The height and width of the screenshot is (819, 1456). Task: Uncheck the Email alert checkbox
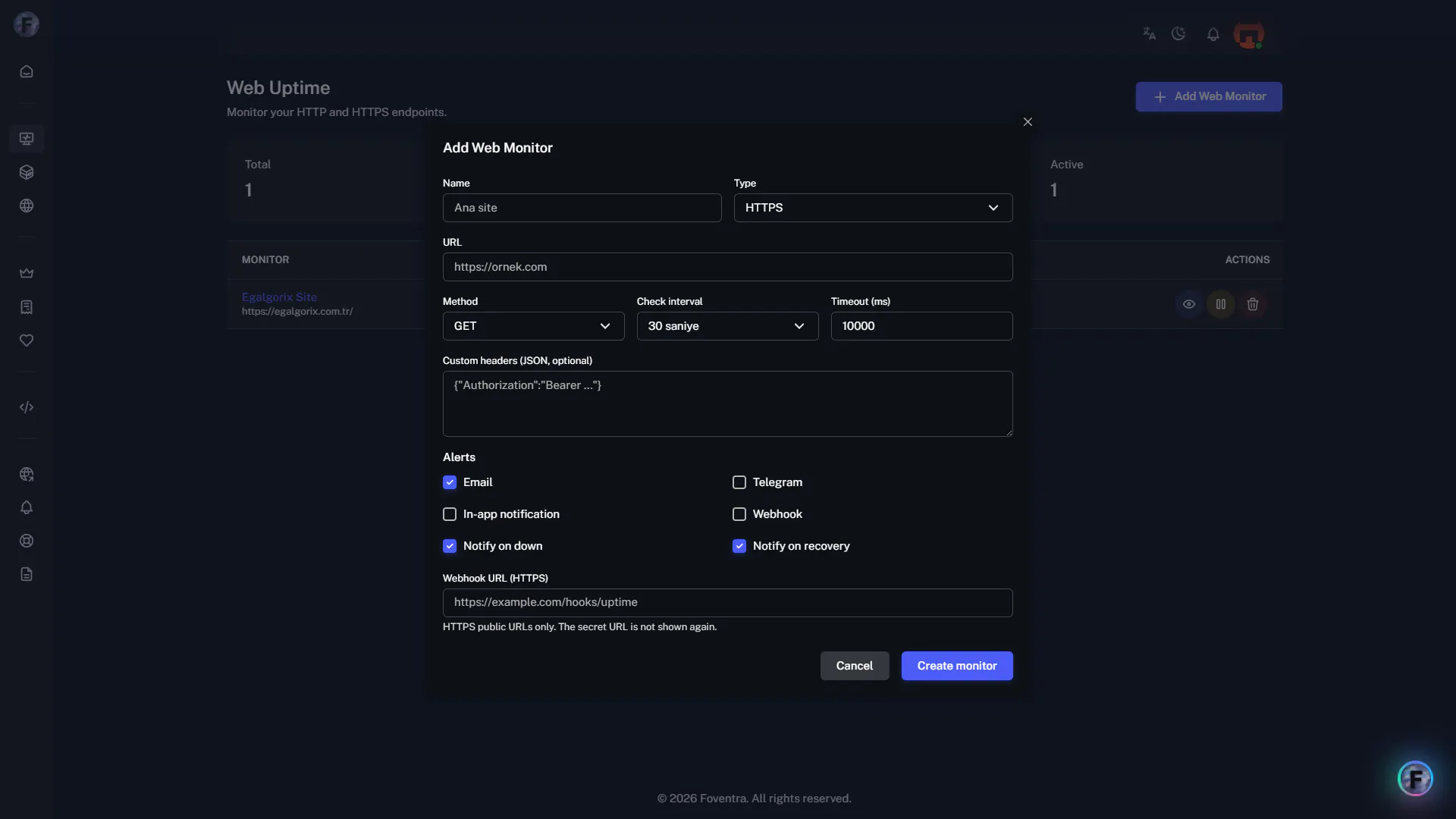(450, 482)
